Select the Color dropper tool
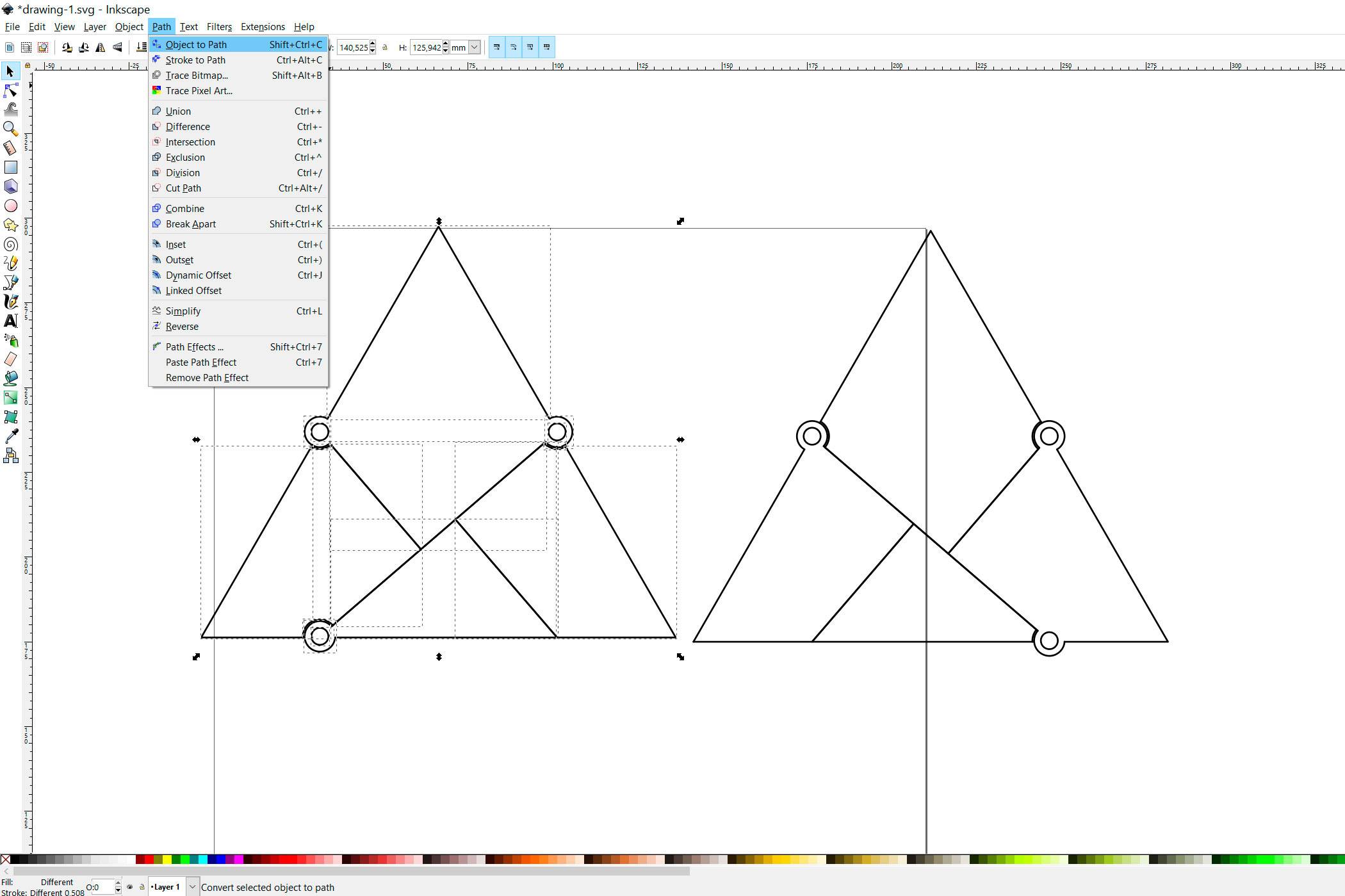Image resolution: width=1345 pixels, height=896 pixels. click(10, 436)
